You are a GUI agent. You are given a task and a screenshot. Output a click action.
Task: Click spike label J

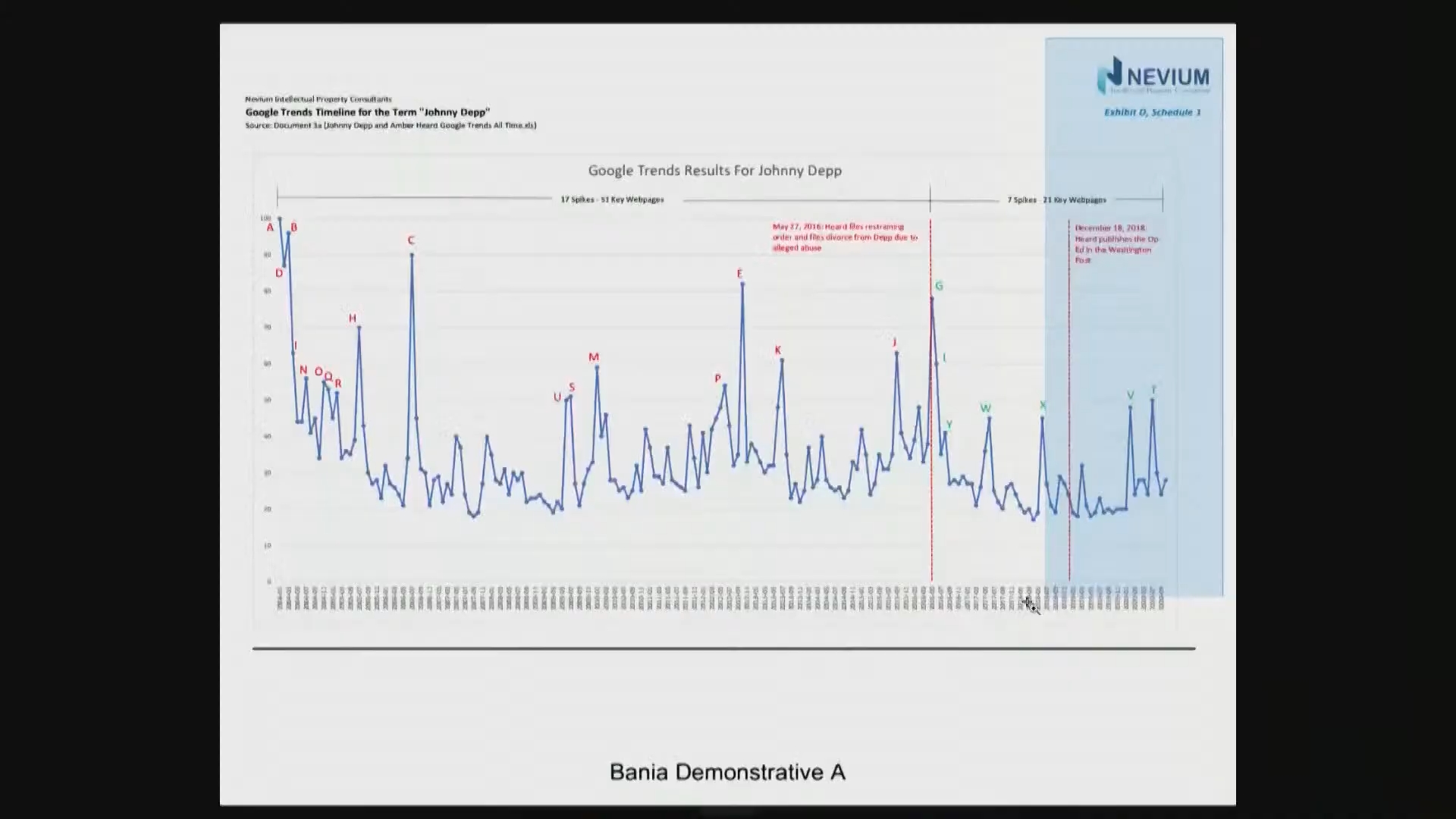click(x=895, y=342)
